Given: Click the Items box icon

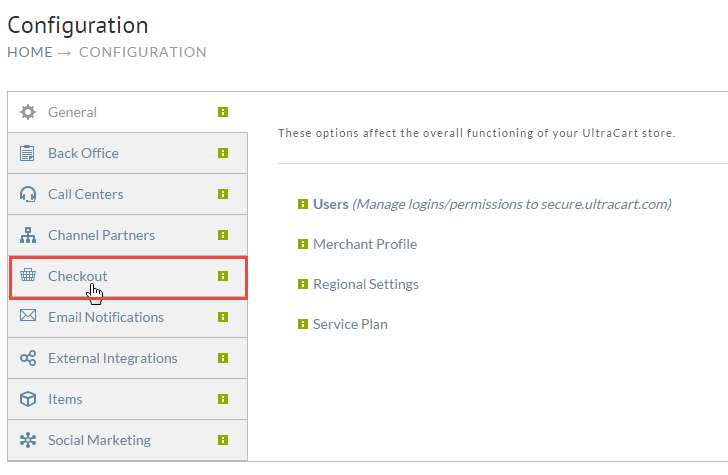Looking at the screenshot, I should coord(28,399).
